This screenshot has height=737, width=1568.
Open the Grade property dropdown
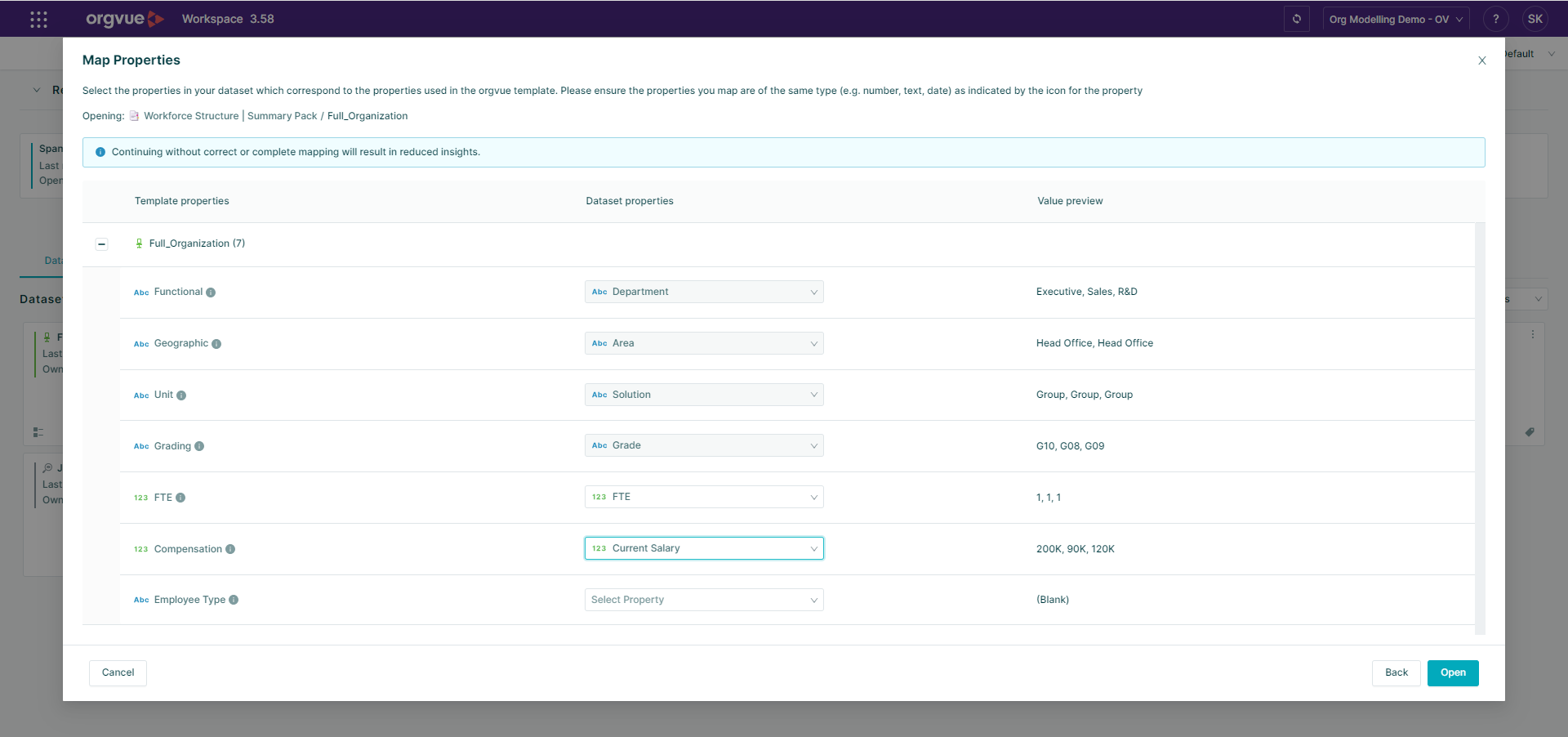click(x=703, y=445)
